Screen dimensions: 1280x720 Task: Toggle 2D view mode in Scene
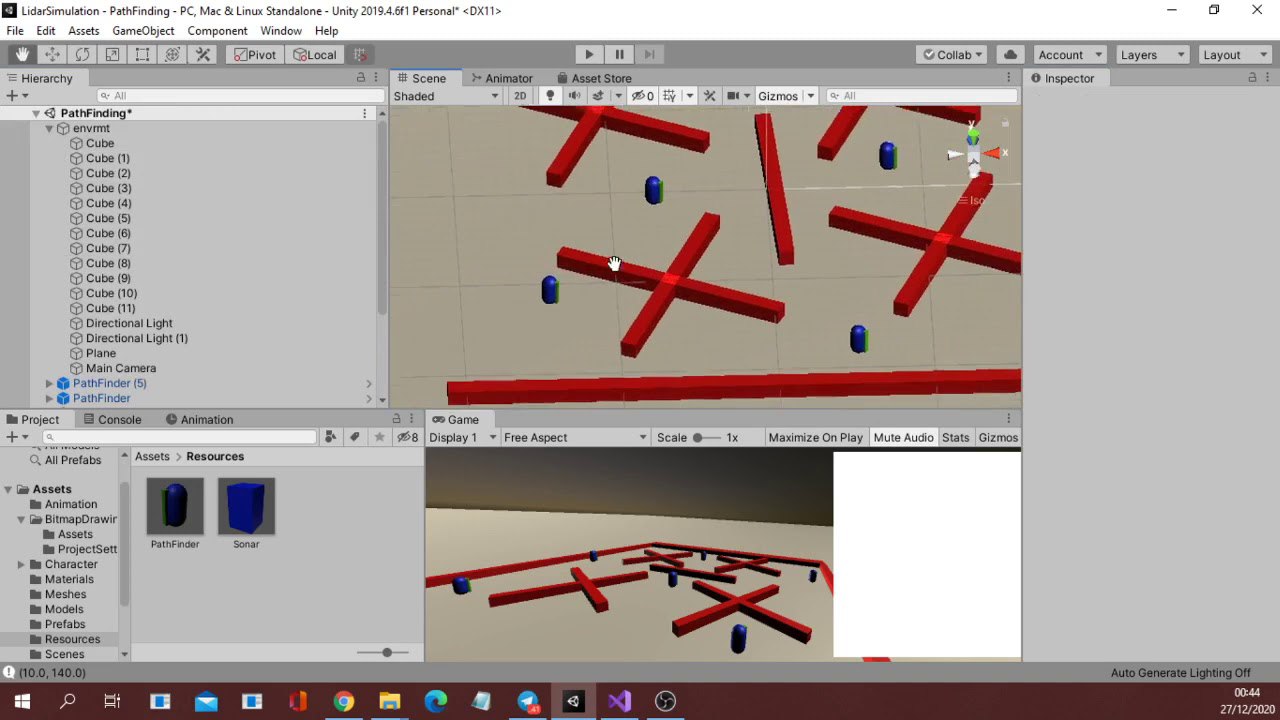pos(520,96)
